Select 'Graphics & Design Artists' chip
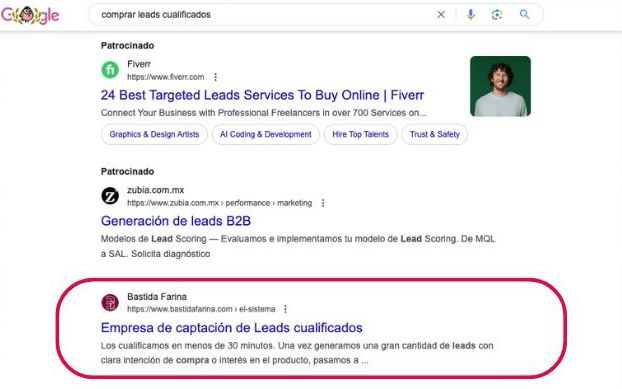 pyautogui.click(x=154, y=134)
